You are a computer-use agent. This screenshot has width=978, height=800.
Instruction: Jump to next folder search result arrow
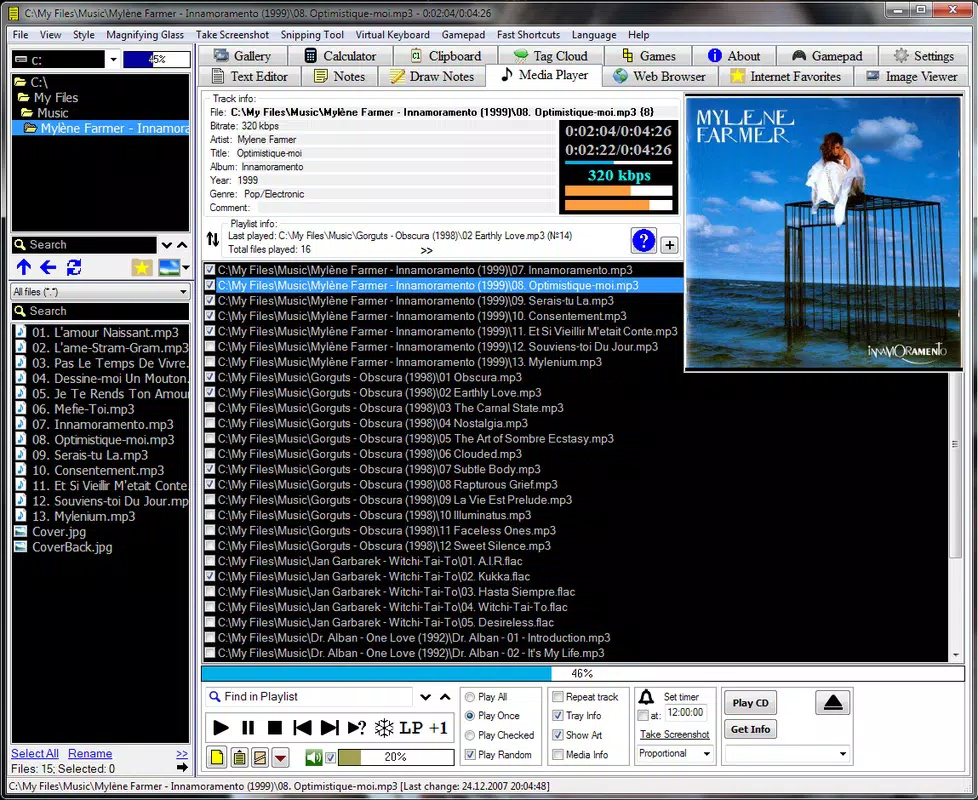point(167,245)
